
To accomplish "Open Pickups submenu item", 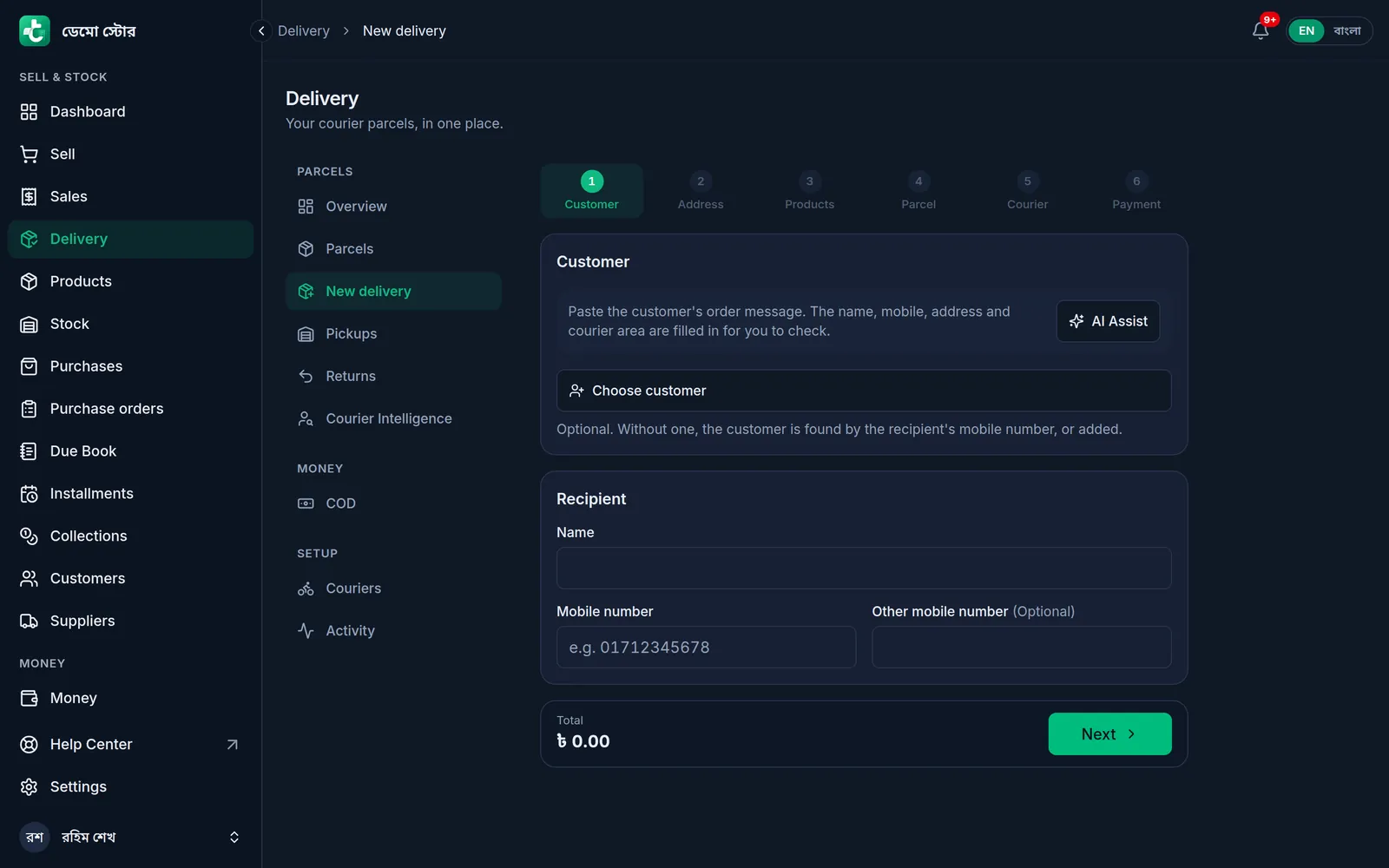I will point(394,334).
